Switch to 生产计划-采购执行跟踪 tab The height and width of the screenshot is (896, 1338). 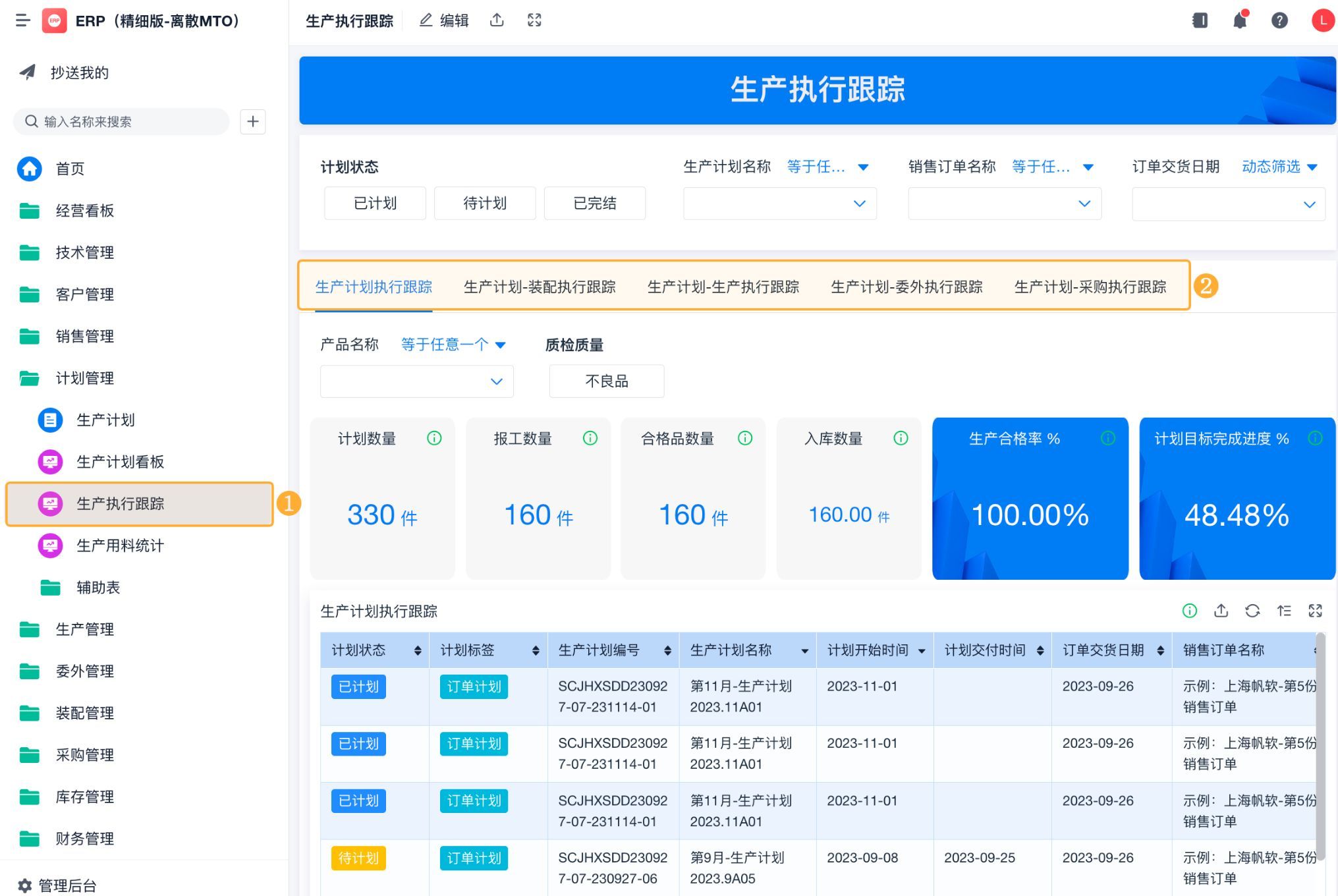[1090, 287]
